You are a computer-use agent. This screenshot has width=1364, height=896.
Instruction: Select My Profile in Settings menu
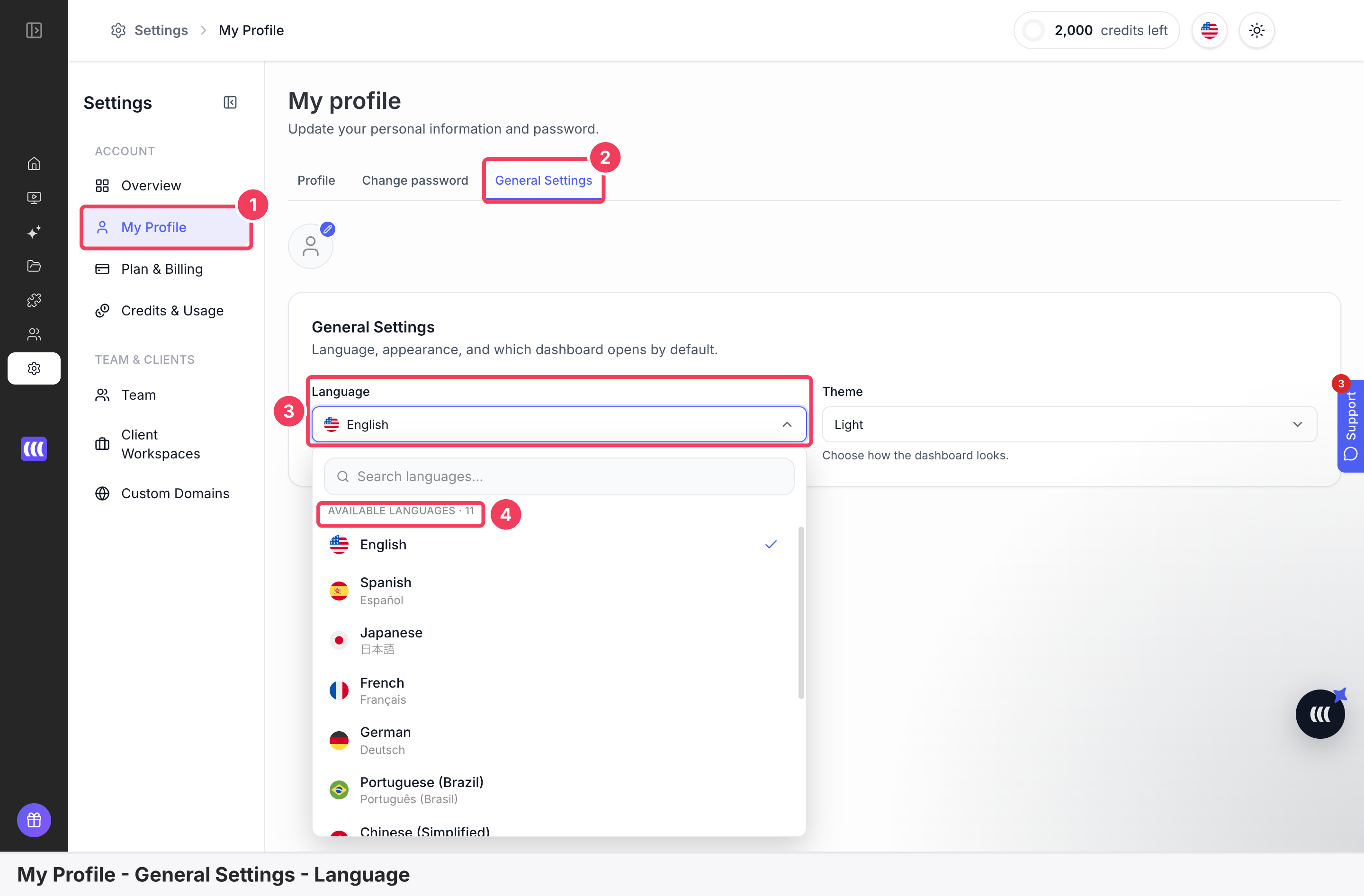coord(166,227)
